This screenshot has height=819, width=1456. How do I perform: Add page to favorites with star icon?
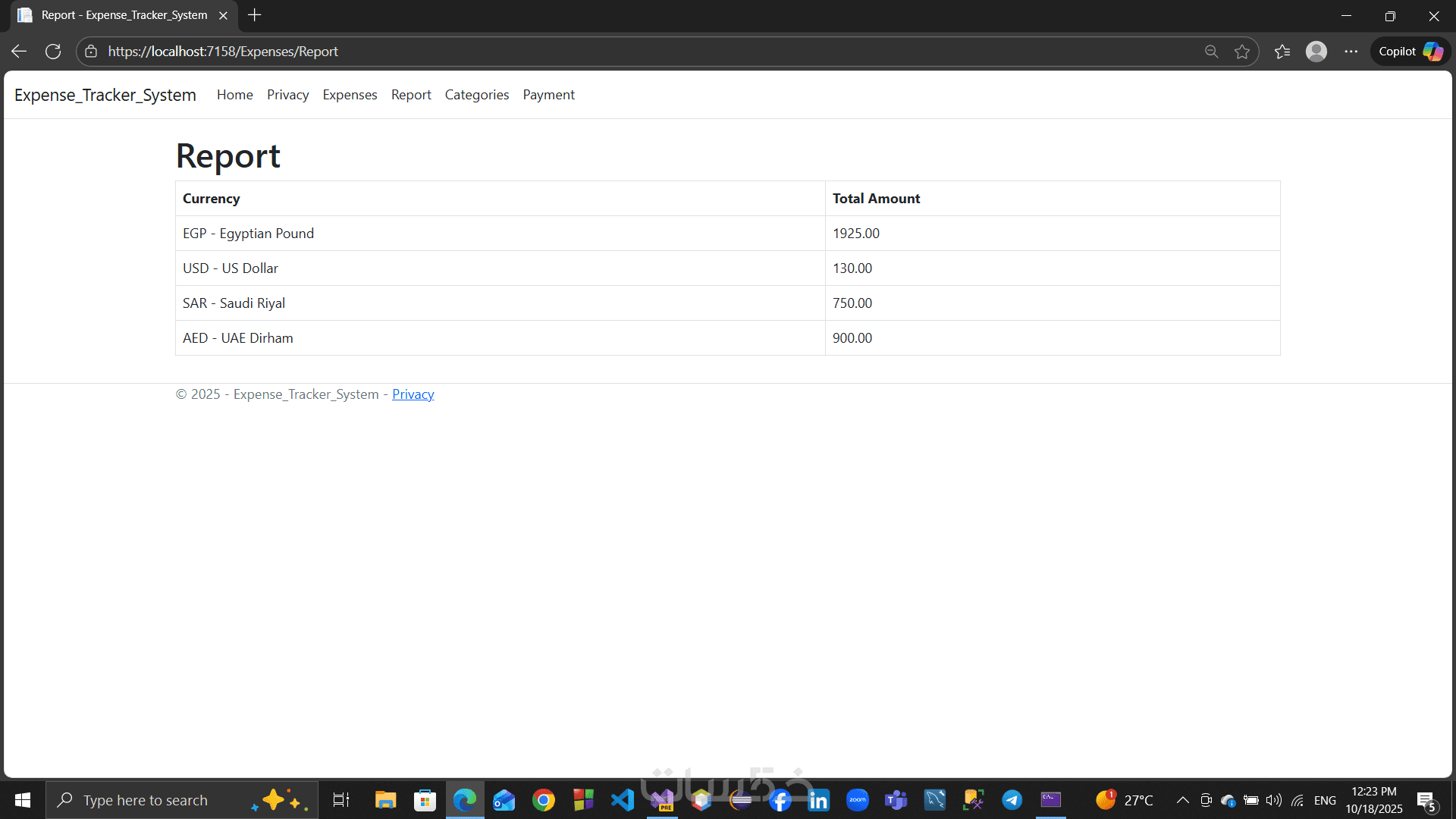tap(1242, 52)
